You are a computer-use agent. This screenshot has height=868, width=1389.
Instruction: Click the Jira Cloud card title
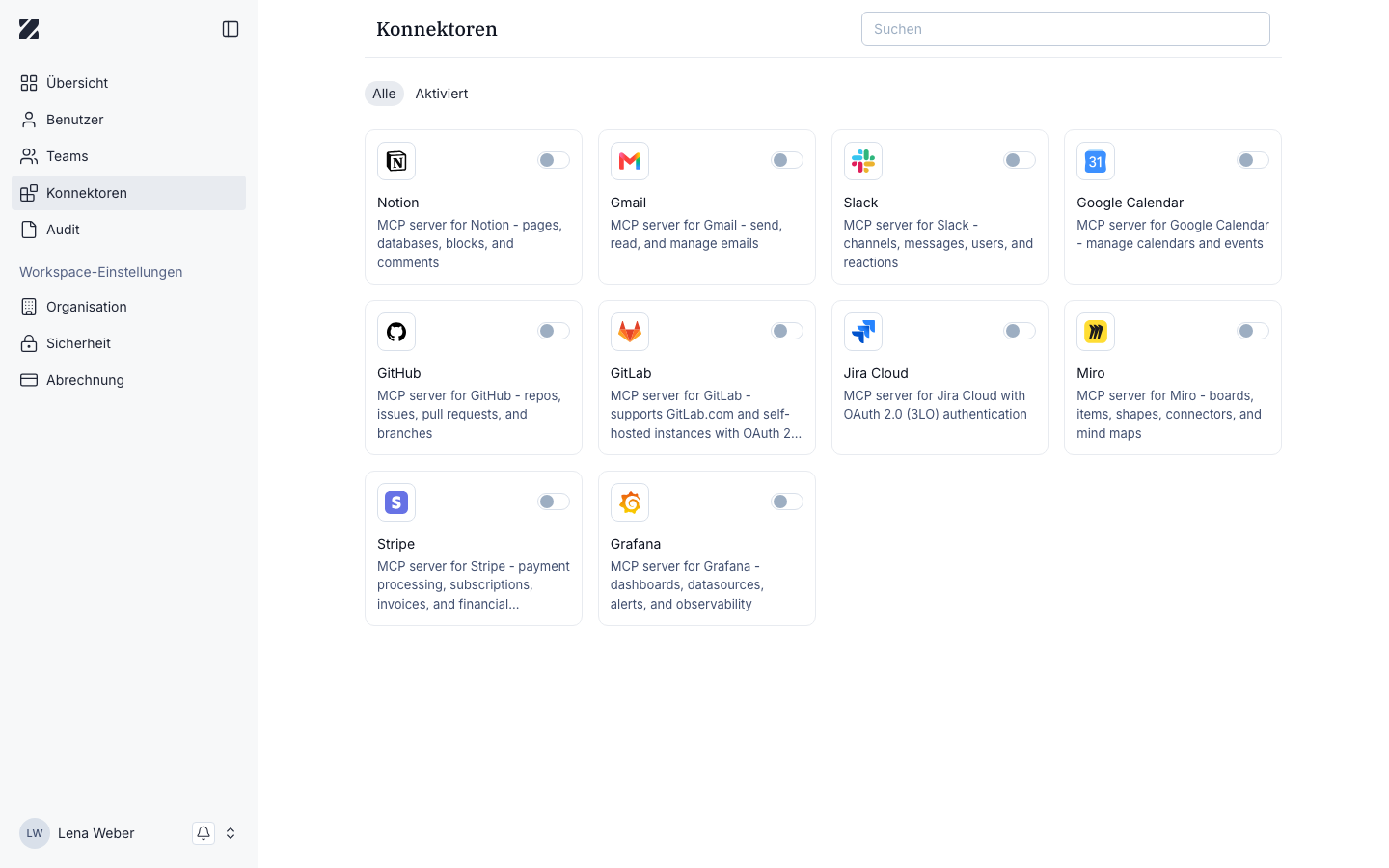coord(876,373)
